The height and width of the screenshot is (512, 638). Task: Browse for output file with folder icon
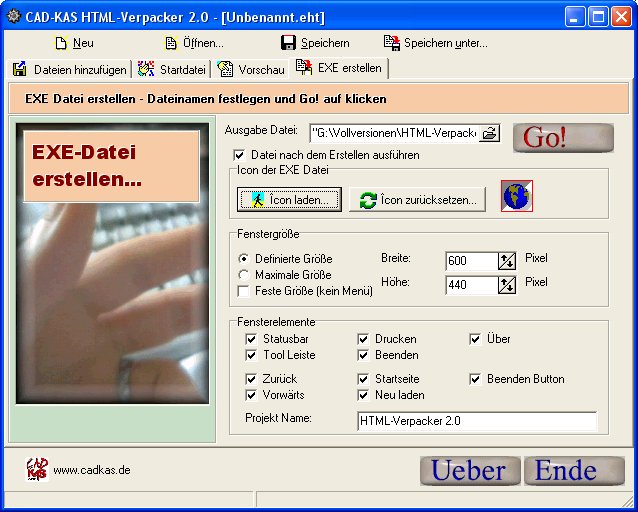tap(488, 133)
